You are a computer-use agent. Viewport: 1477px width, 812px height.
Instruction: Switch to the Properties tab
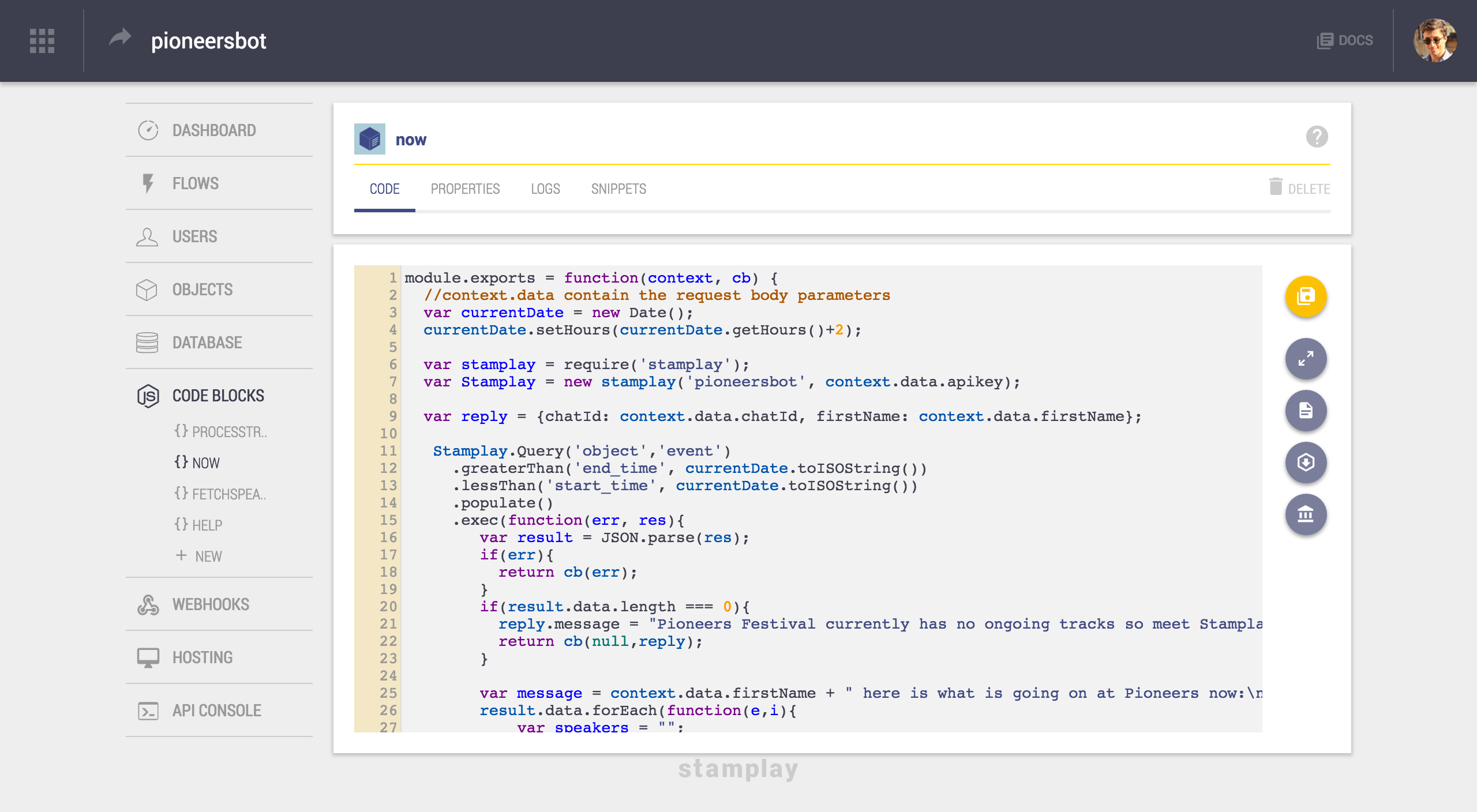click(x=465, y=189)
